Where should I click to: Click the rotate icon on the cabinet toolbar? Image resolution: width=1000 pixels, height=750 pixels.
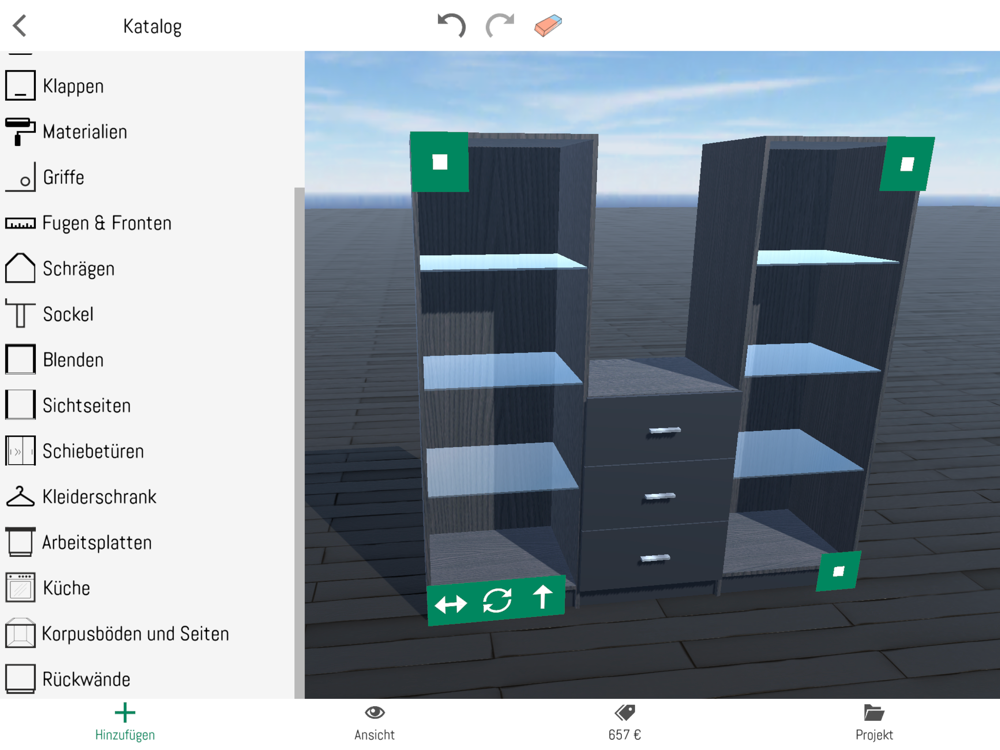point(497,600)
